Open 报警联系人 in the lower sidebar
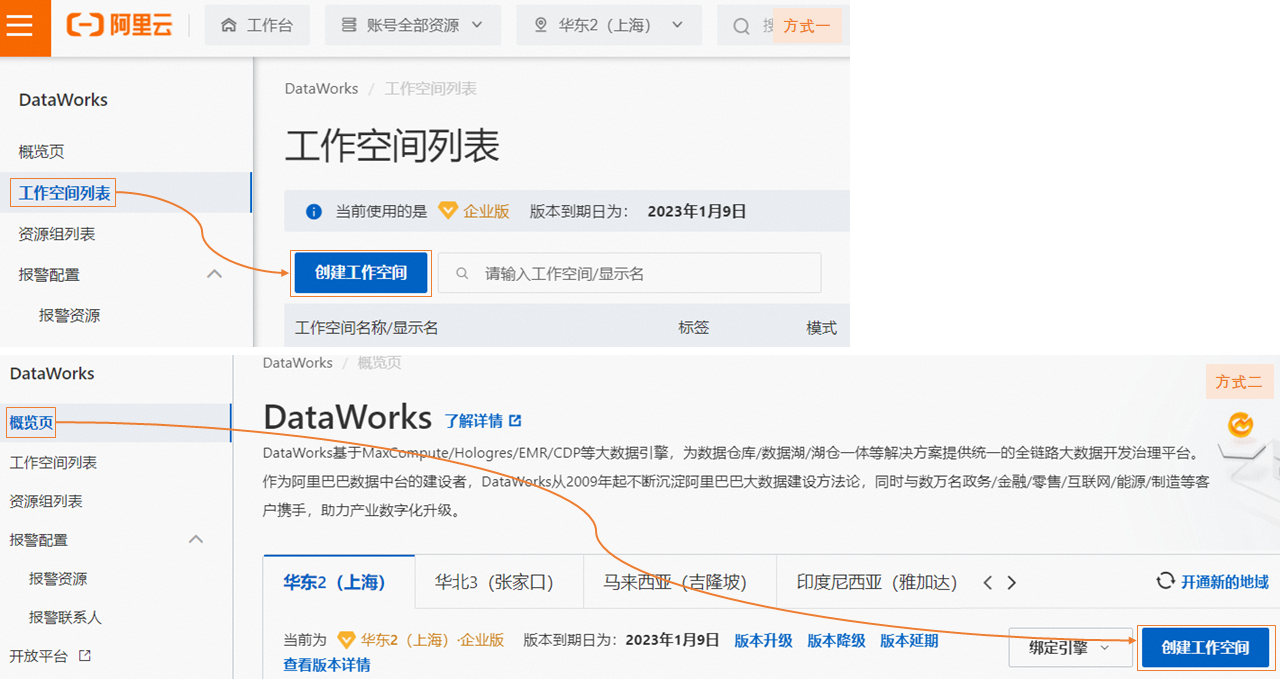This screenshot has height=679, width=1280. click(x=65, y=618)
